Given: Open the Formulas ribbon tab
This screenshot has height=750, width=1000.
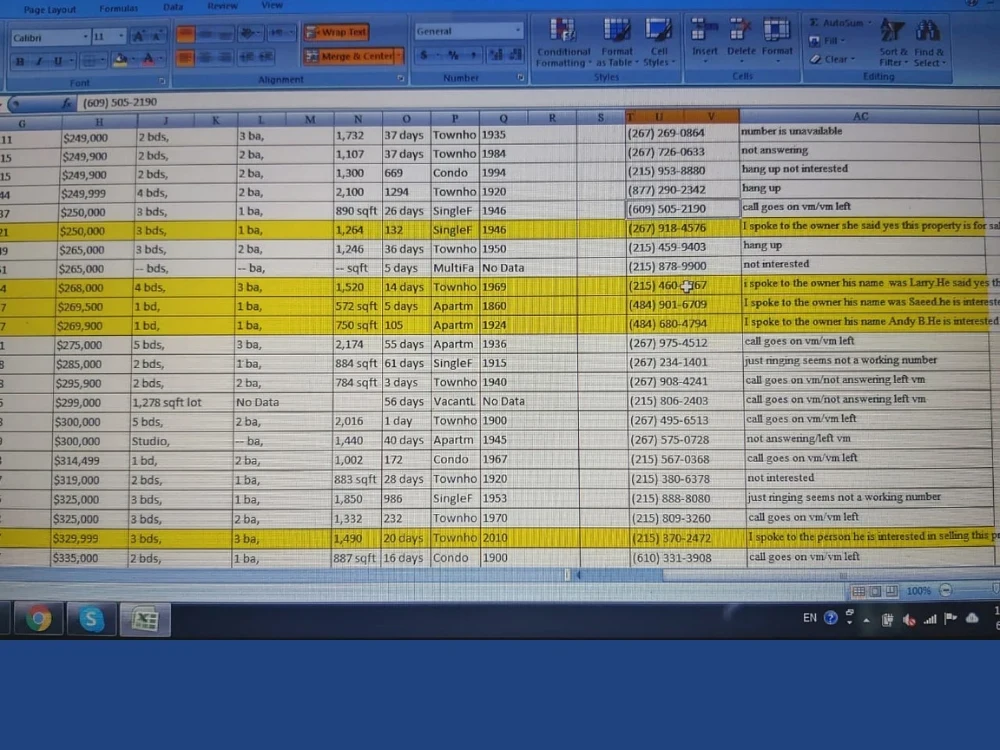Looking at the screenshot, I should [x=119, y=8].
